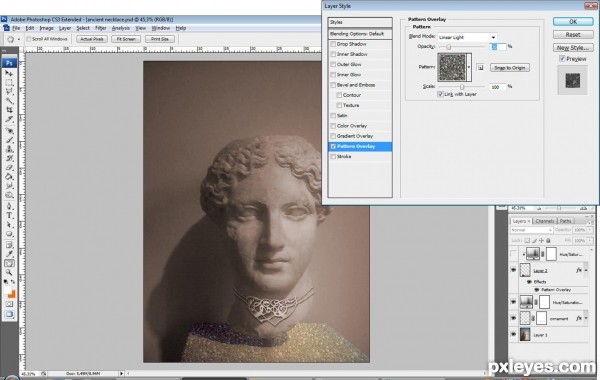Click the Lock all padlock icon

[548, 241]
